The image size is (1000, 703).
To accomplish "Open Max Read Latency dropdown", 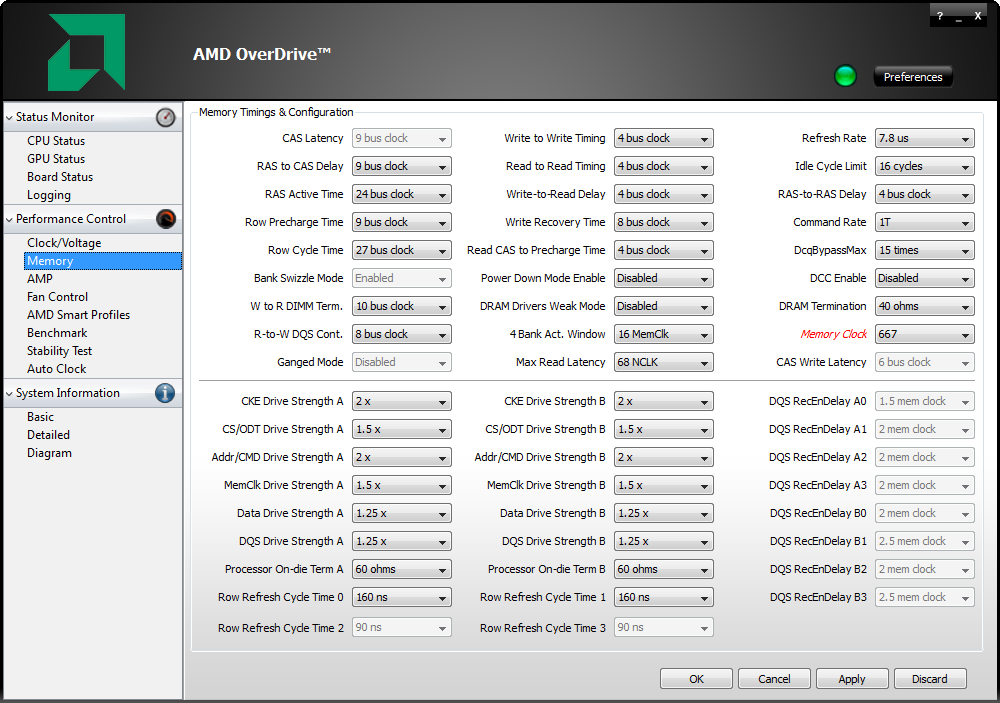I will (x=664, y=362).
